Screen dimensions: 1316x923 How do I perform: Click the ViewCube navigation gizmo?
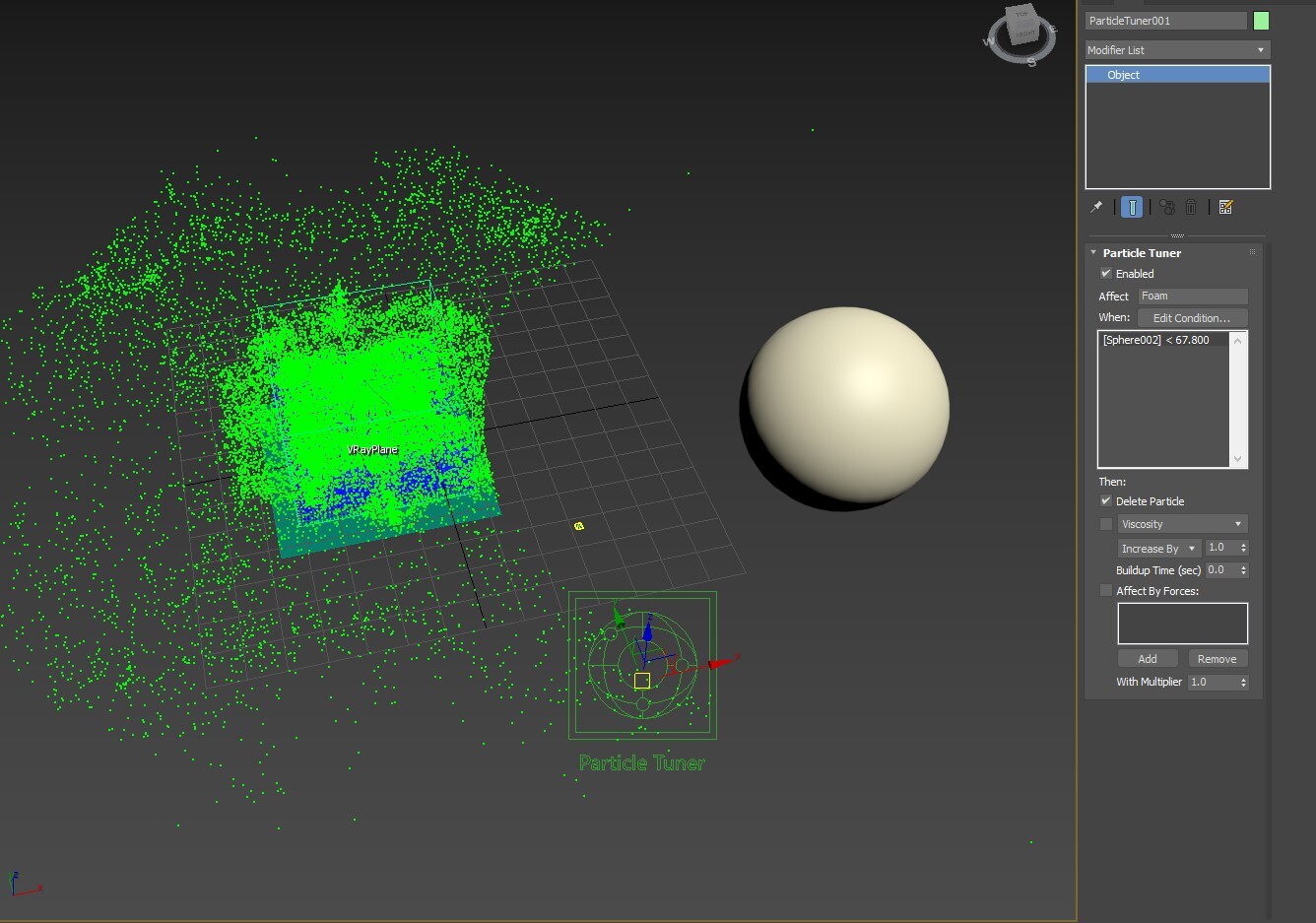tap(1021, 33)
